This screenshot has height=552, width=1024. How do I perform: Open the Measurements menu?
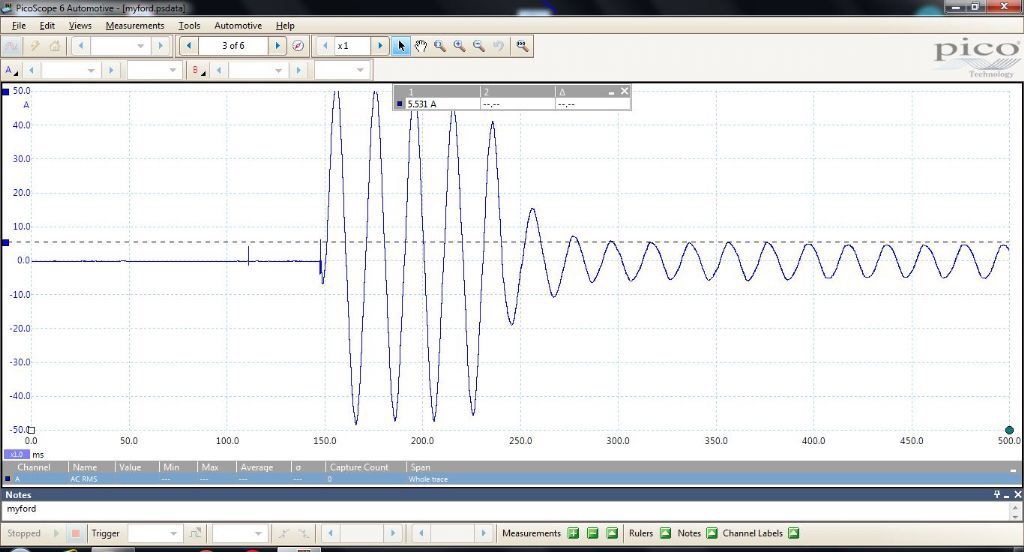[135, 25]
